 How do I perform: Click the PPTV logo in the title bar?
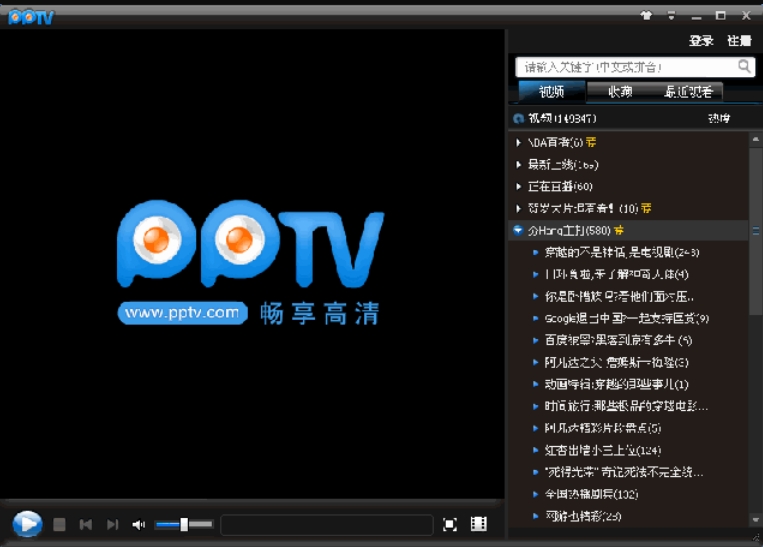[x=30, y=18]
